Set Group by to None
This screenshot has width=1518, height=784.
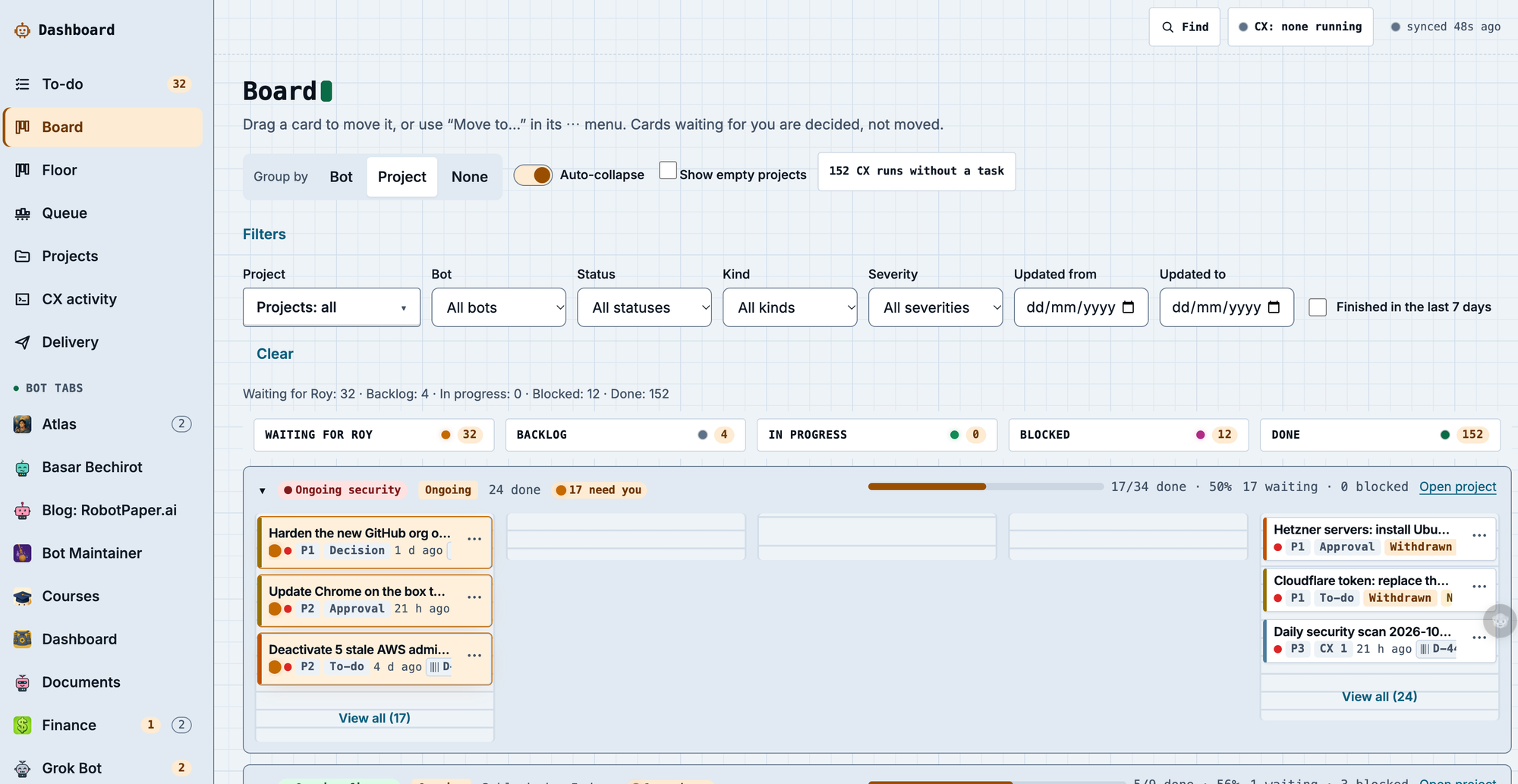point(470,177)
